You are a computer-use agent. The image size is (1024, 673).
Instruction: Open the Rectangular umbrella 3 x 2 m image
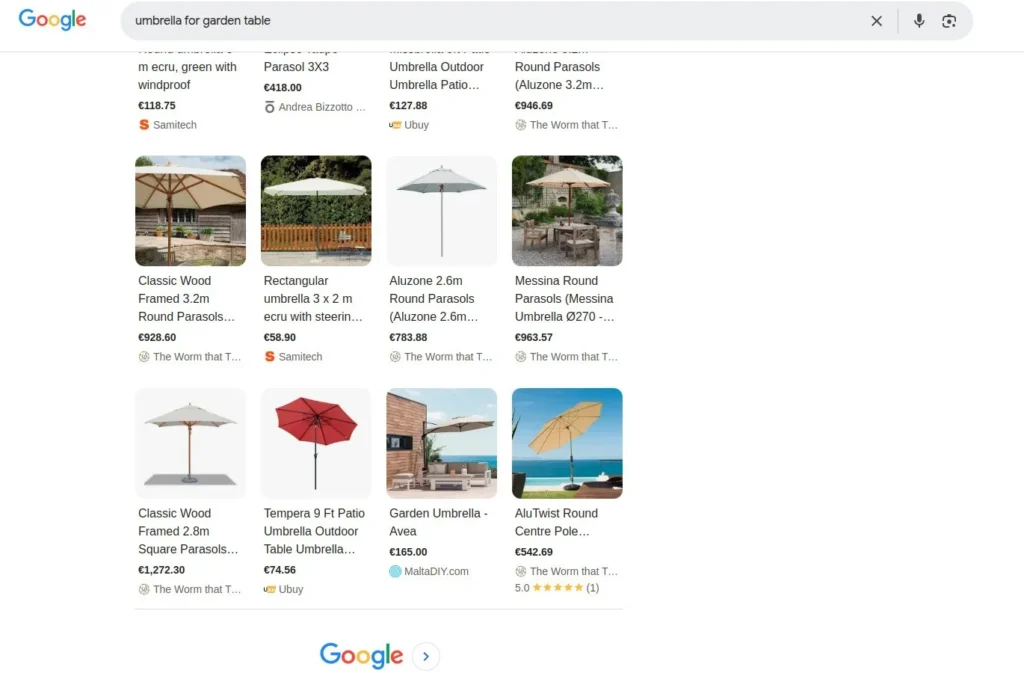pos(316,211)
